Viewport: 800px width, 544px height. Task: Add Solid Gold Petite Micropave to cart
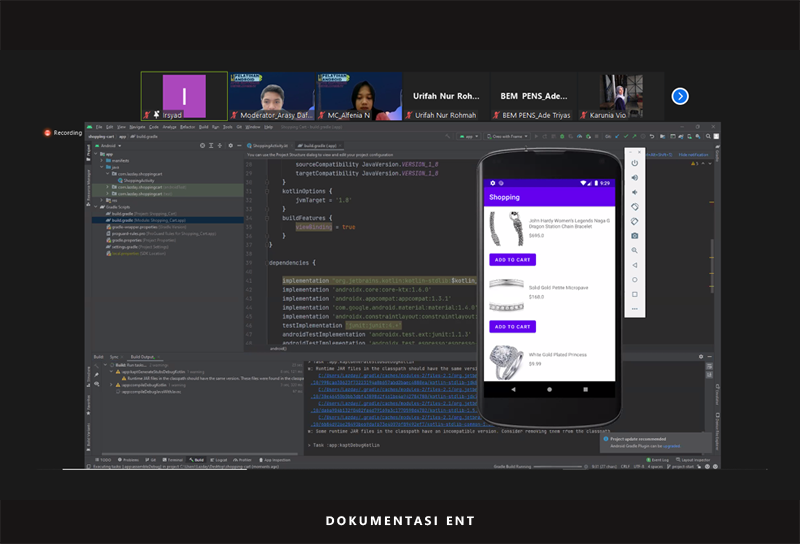coord(512,327)
